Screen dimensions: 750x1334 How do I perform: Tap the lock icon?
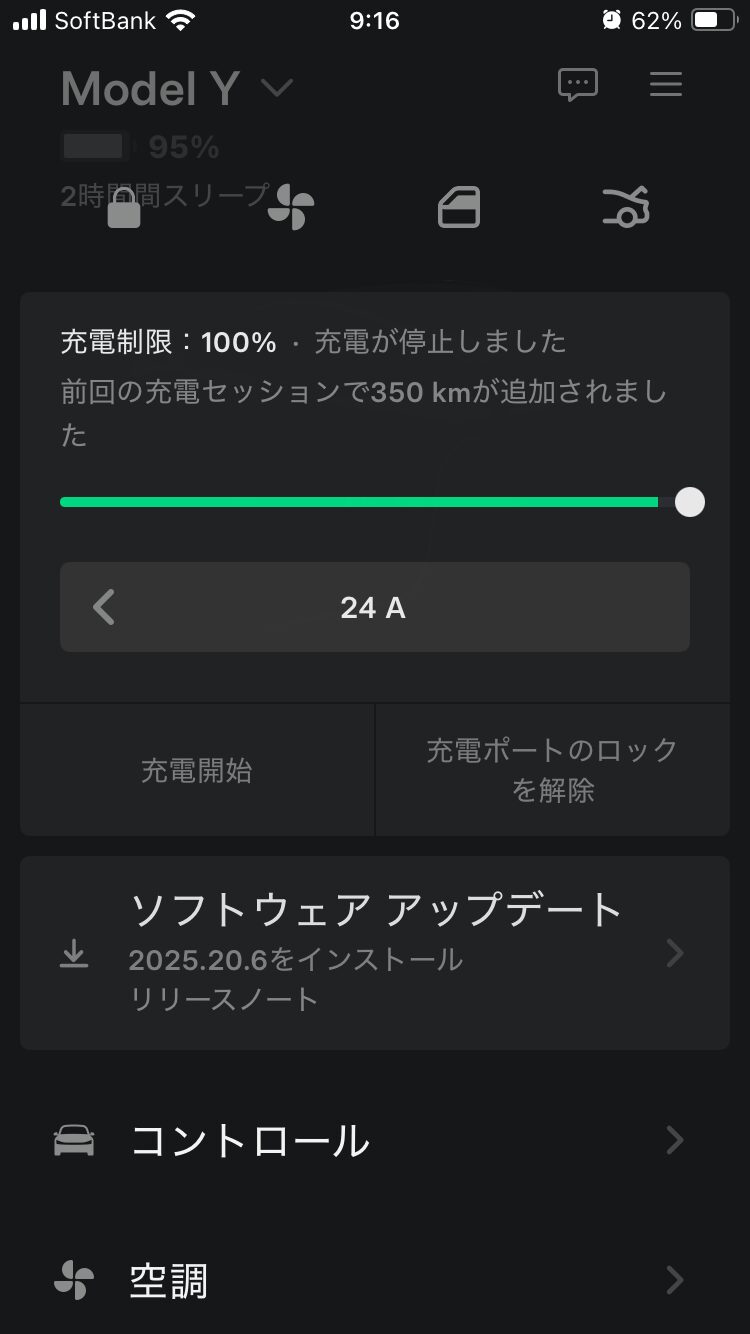pyautogui.click(x=124, y=209)
